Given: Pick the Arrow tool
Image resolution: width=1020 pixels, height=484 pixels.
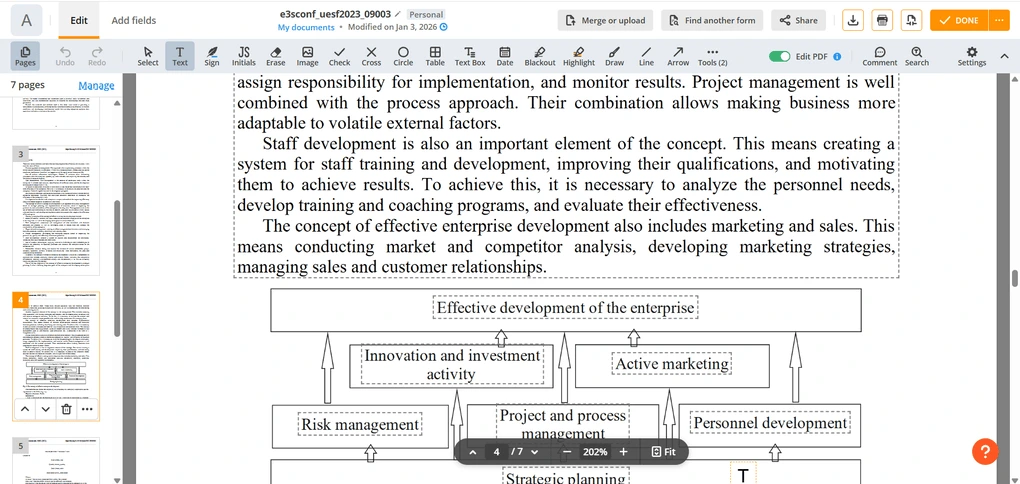Looking at the screenshot, I should 678,56.
